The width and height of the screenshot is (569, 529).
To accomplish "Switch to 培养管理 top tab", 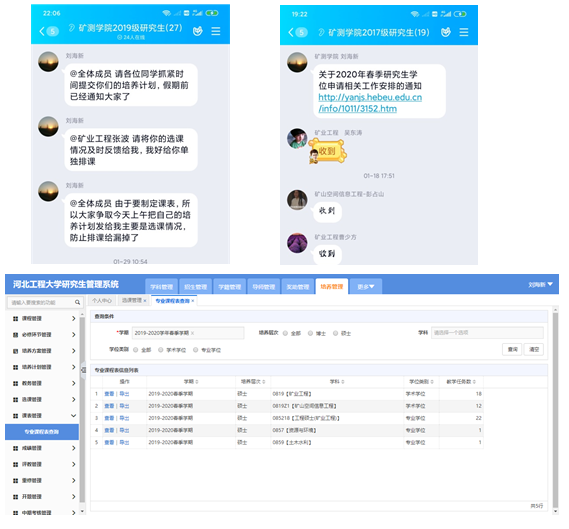I will click(x=332, y=287).
